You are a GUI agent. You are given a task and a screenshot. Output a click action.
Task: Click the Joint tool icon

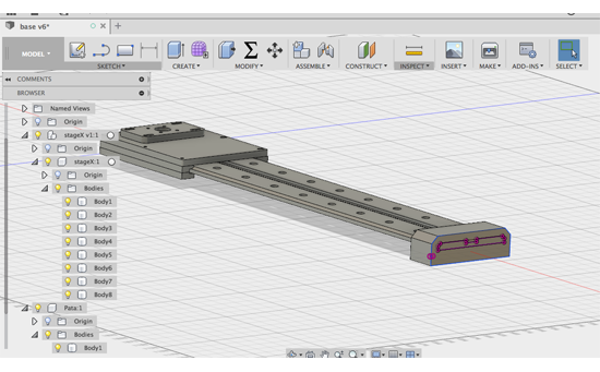click(x=326, y=50)
